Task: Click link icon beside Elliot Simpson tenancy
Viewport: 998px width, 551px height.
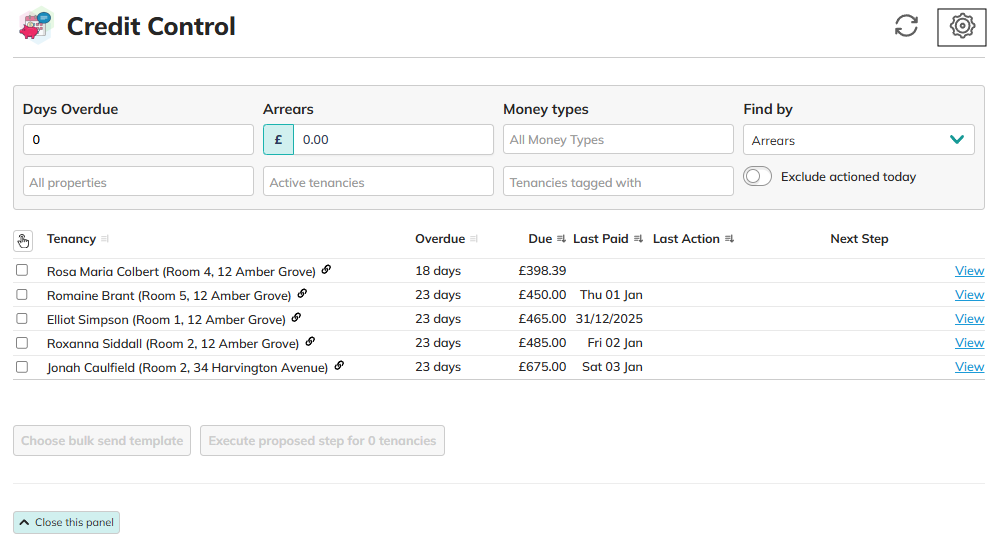Action: [296, 318]
